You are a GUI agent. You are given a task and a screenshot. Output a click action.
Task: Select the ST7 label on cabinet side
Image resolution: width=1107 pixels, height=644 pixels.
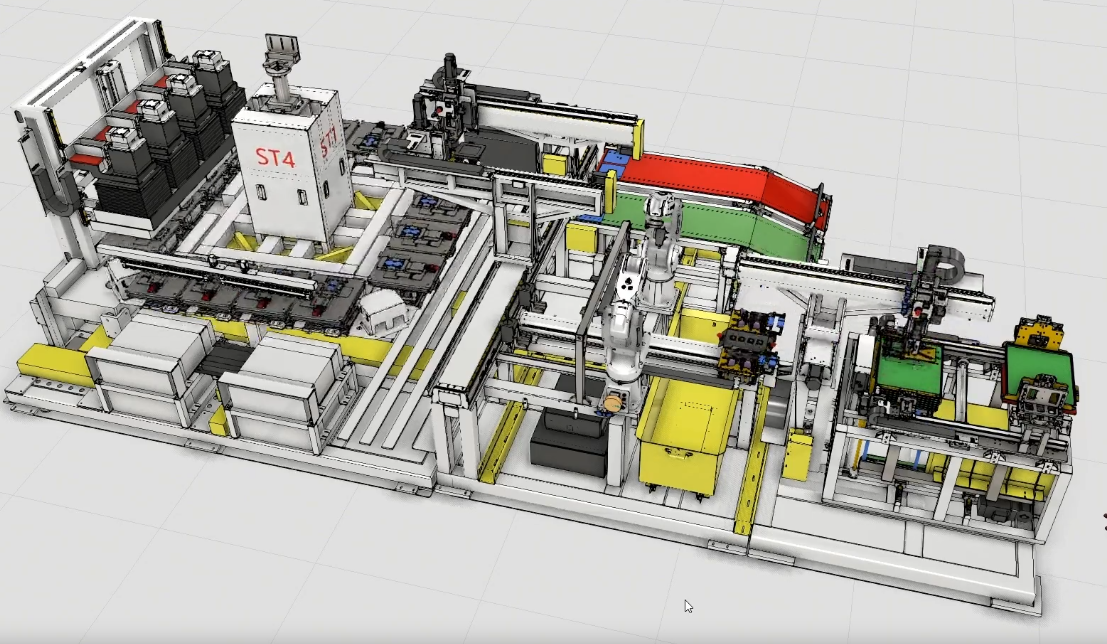pos(329,142)
